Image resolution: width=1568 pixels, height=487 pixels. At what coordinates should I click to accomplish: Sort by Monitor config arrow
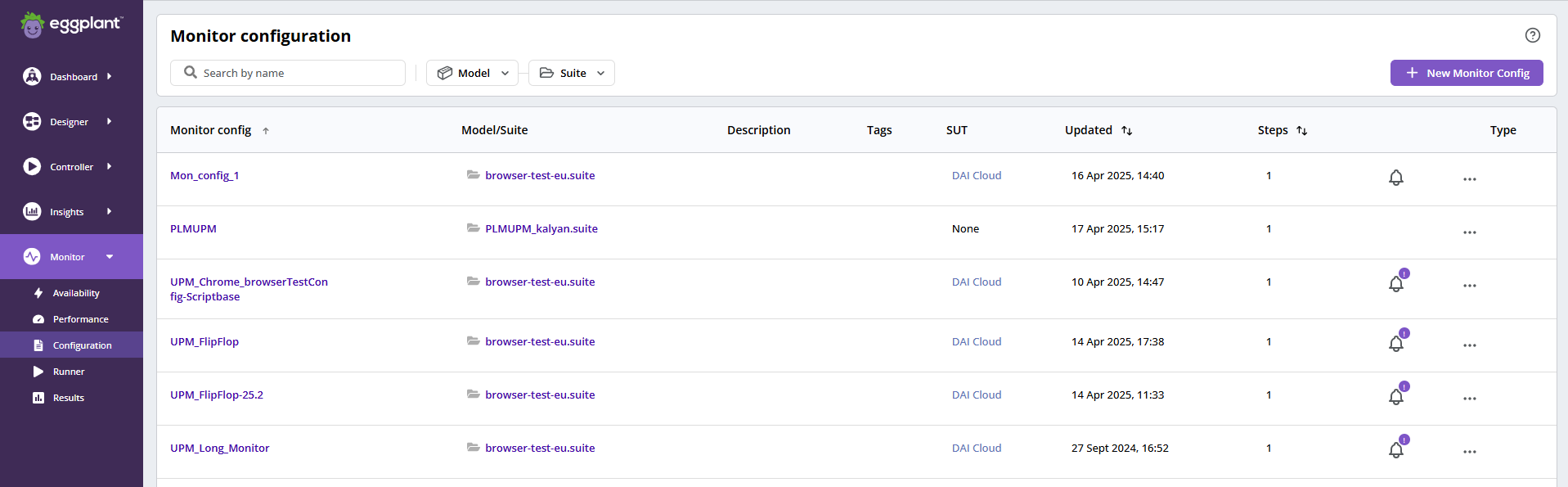click(266, 131)
